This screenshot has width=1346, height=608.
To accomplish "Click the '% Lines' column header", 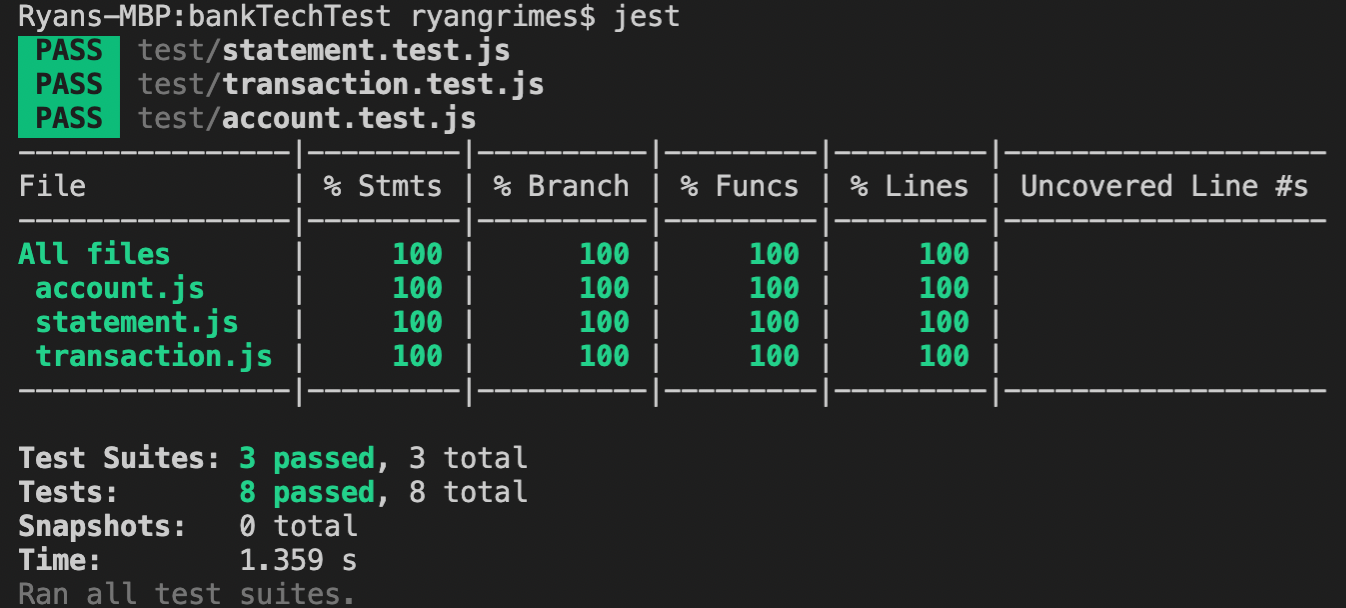I will click(909, 186).
